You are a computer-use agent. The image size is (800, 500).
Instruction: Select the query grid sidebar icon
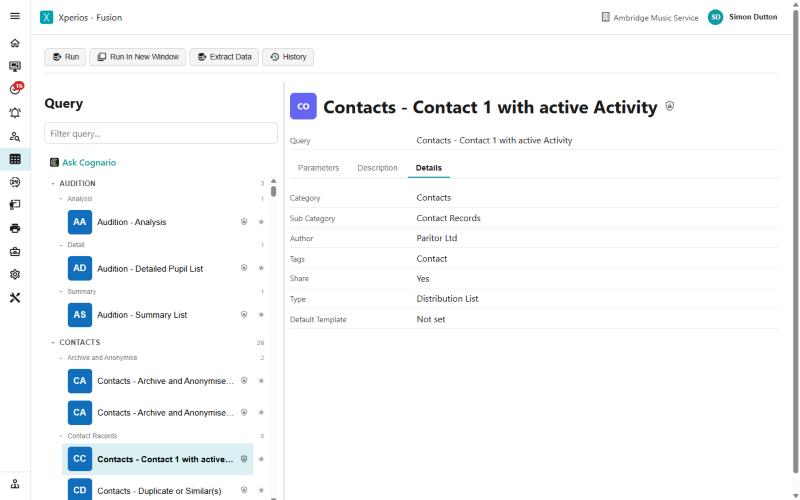coord(15,159)
